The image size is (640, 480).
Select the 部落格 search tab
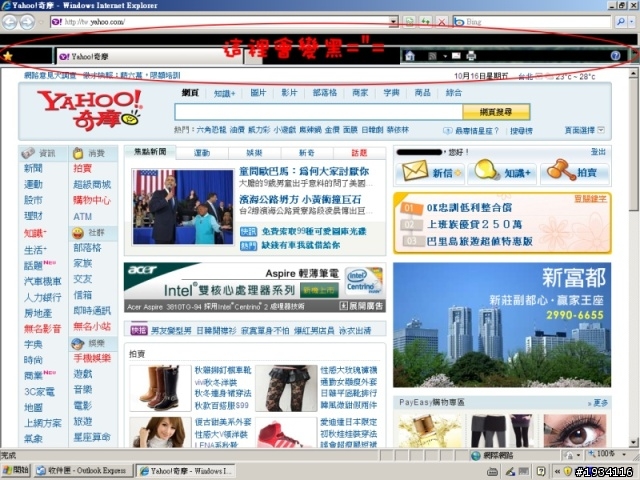click(324, 93)
